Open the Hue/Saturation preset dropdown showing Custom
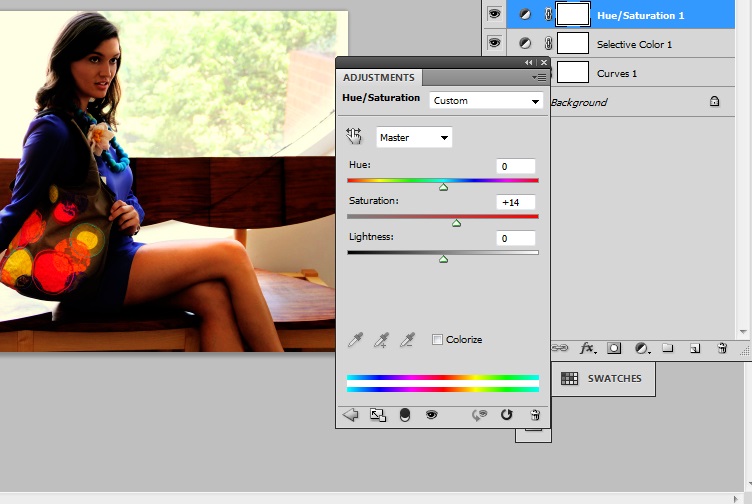This screenshot has width=752, height=504. [486, 101]
